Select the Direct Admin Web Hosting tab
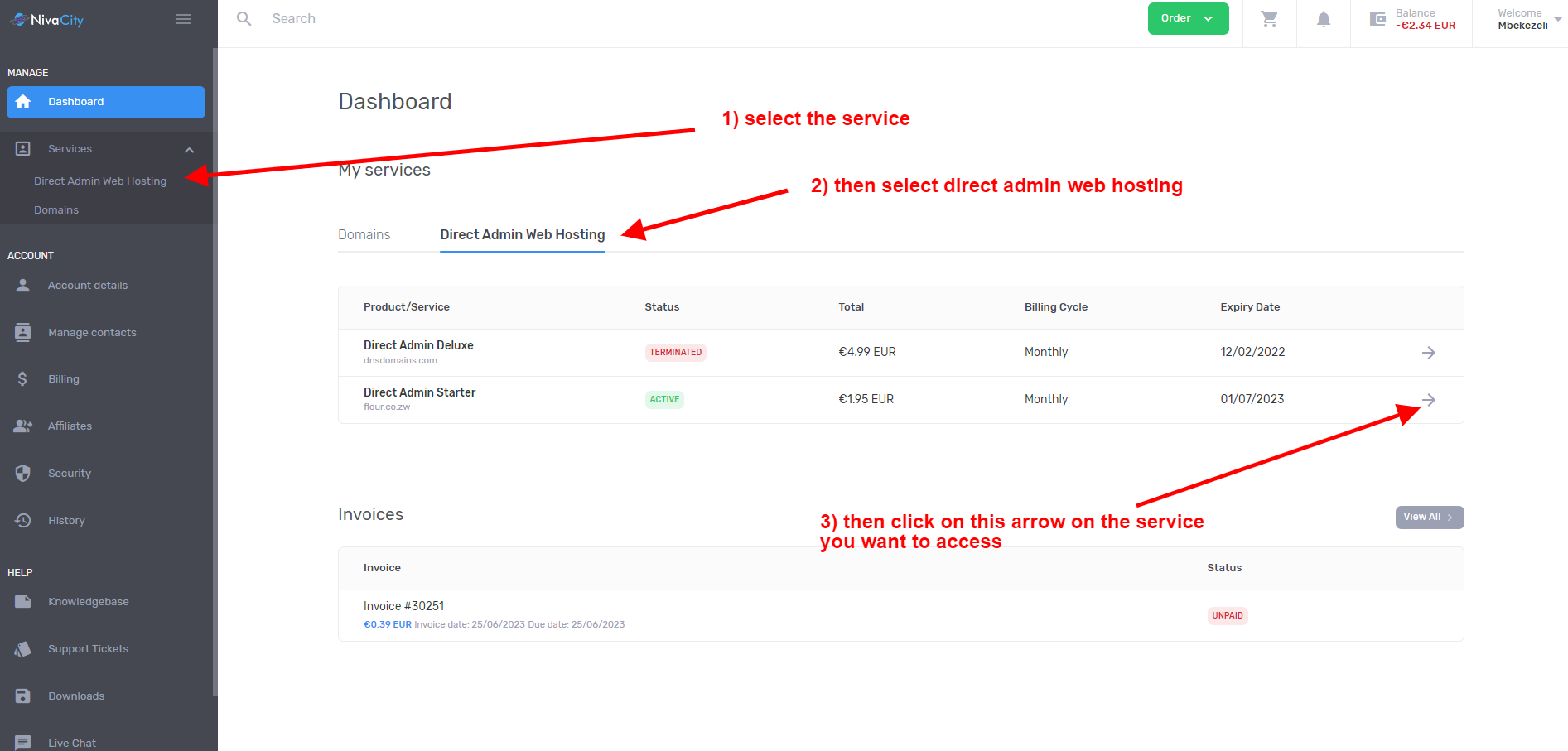The width and height of the screenshot is (1568, 751). point(523,235)
